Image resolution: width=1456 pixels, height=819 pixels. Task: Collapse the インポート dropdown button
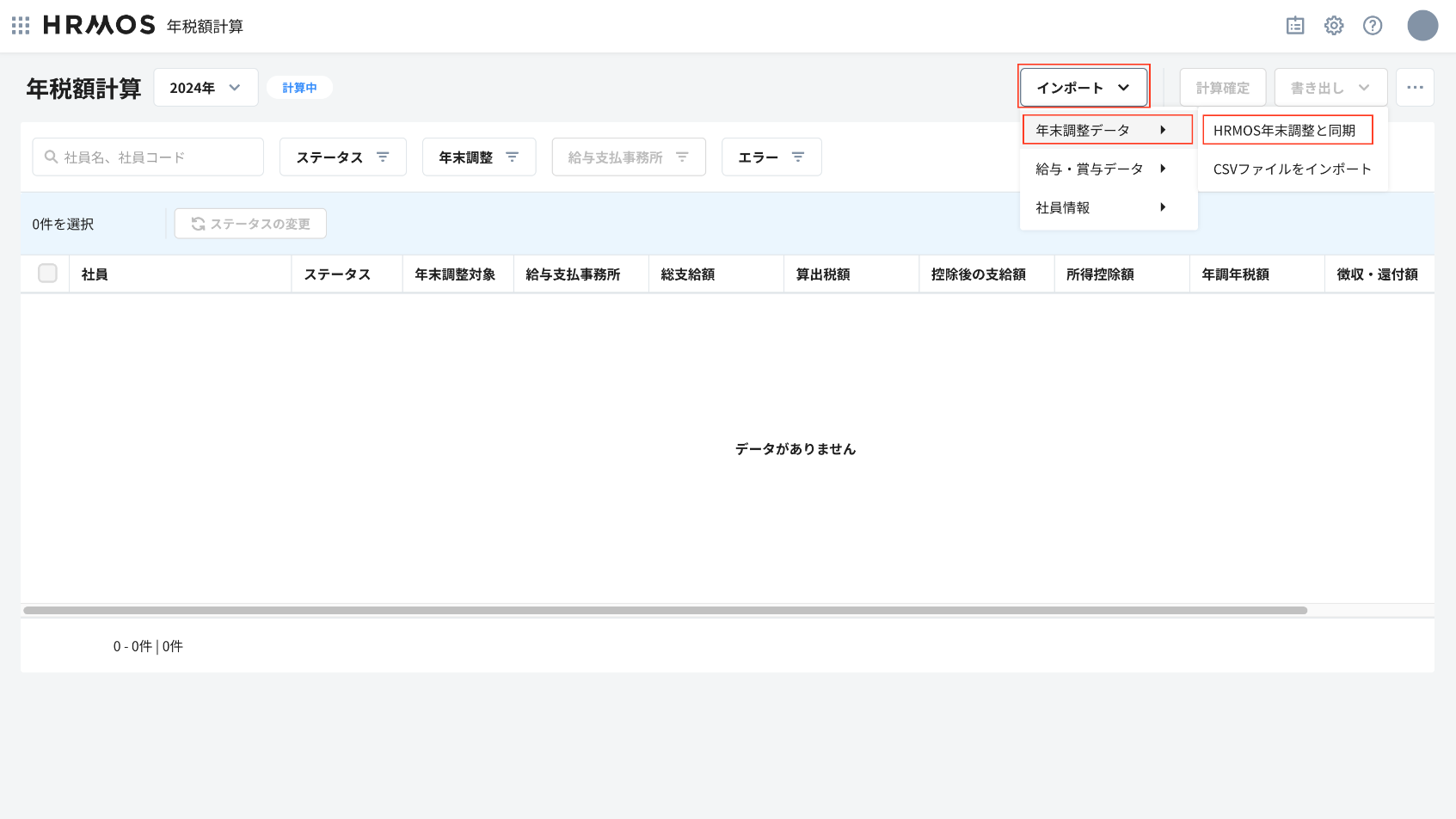tap(1083, 88)
